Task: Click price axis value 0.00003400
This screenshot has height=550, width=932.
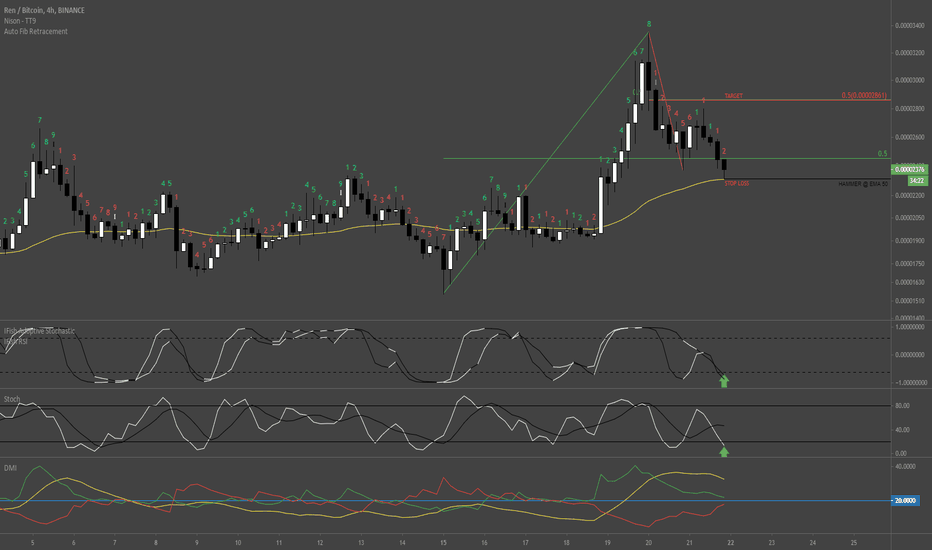Action: click(910, 26)
